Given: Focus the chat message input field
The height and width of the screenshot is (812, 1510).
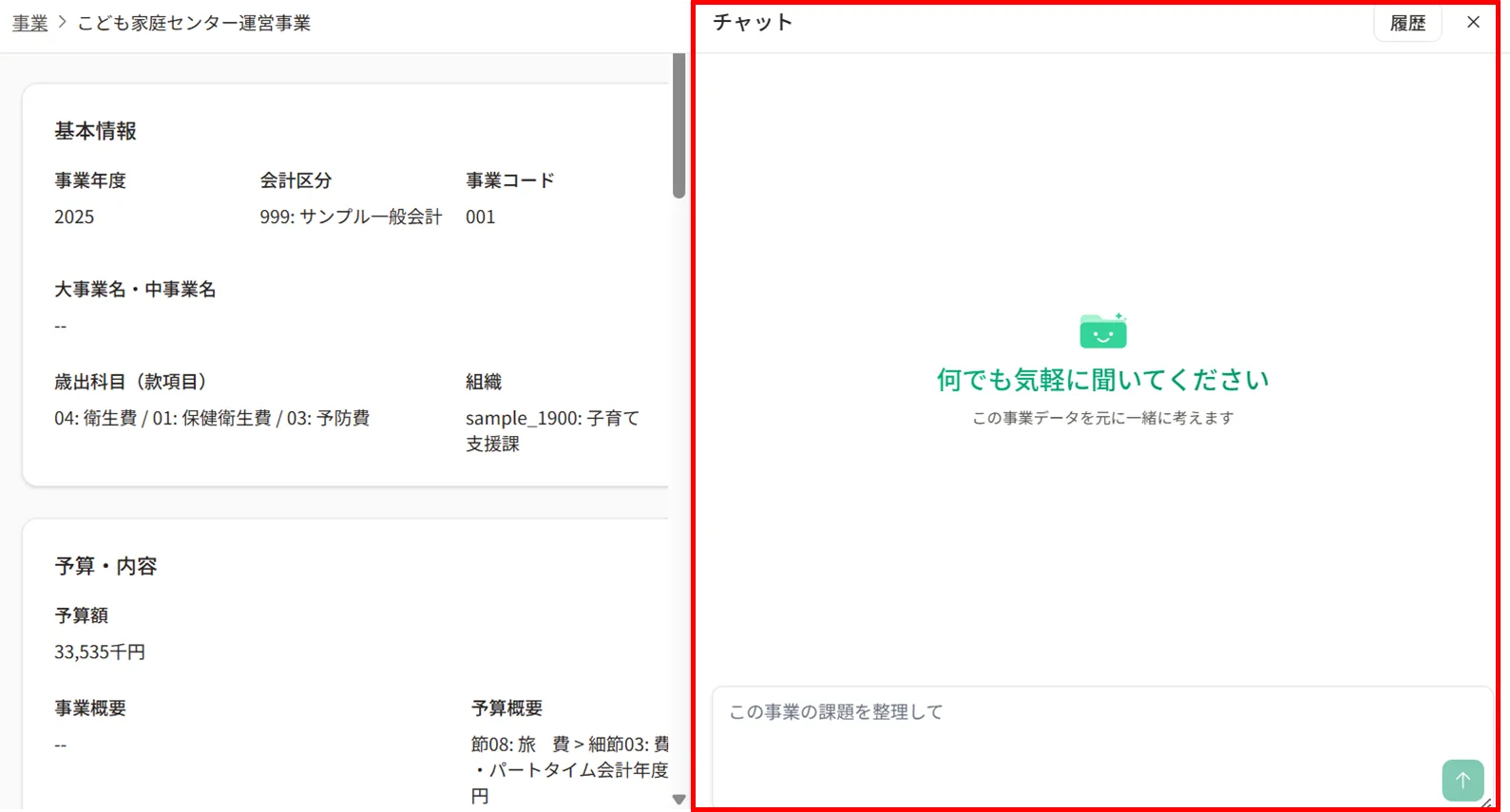Looking at the screenshot, I should 1102,746.
